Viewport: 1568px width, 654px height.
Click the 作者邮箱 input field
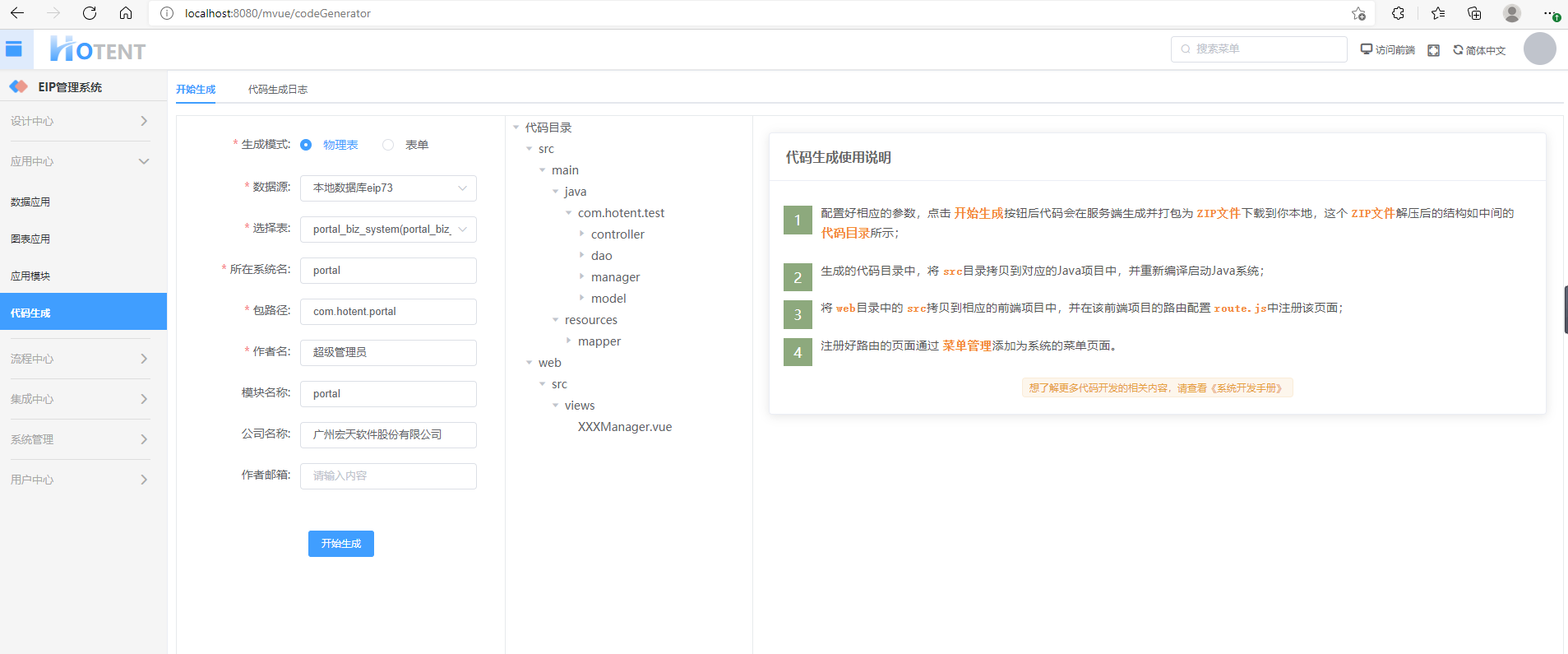388,476
